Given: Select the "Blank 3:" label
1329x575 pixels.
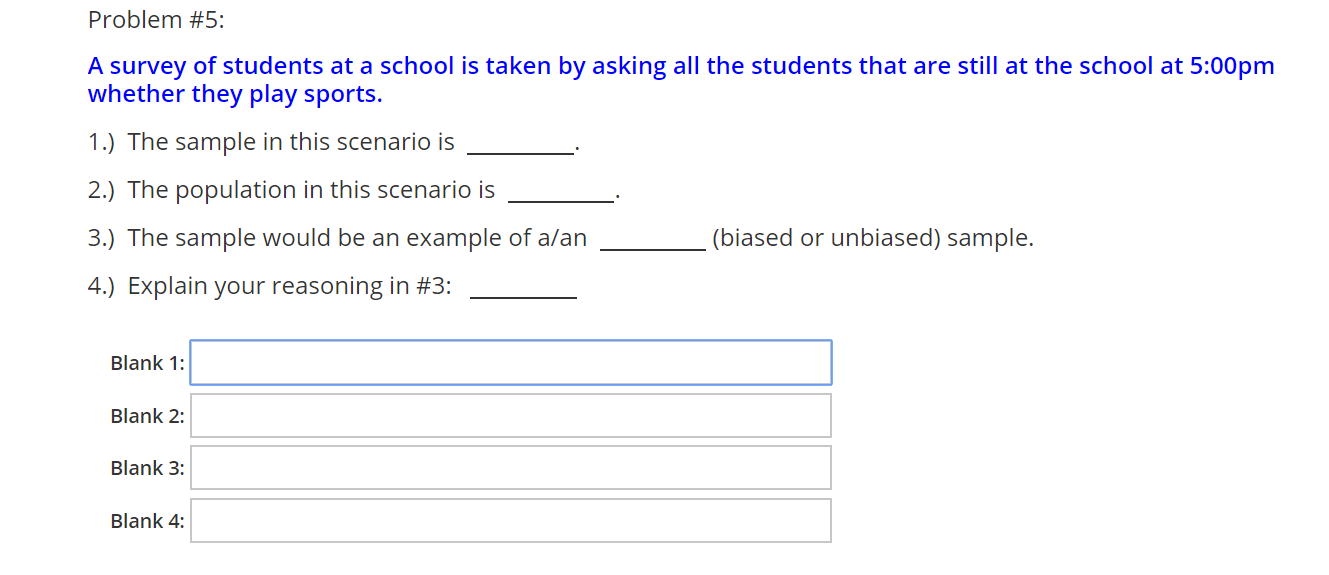Looking at the screenshot, I should point(147,468).
